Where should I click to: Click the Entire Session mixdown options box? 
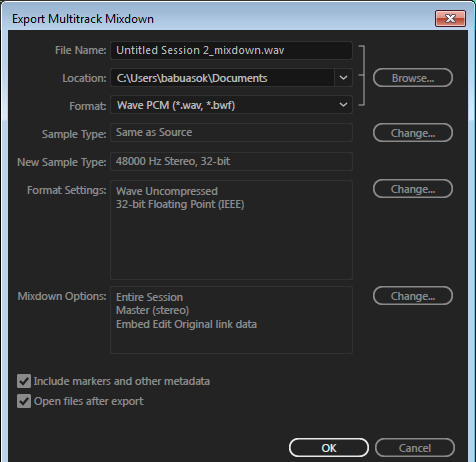(231, 320)
